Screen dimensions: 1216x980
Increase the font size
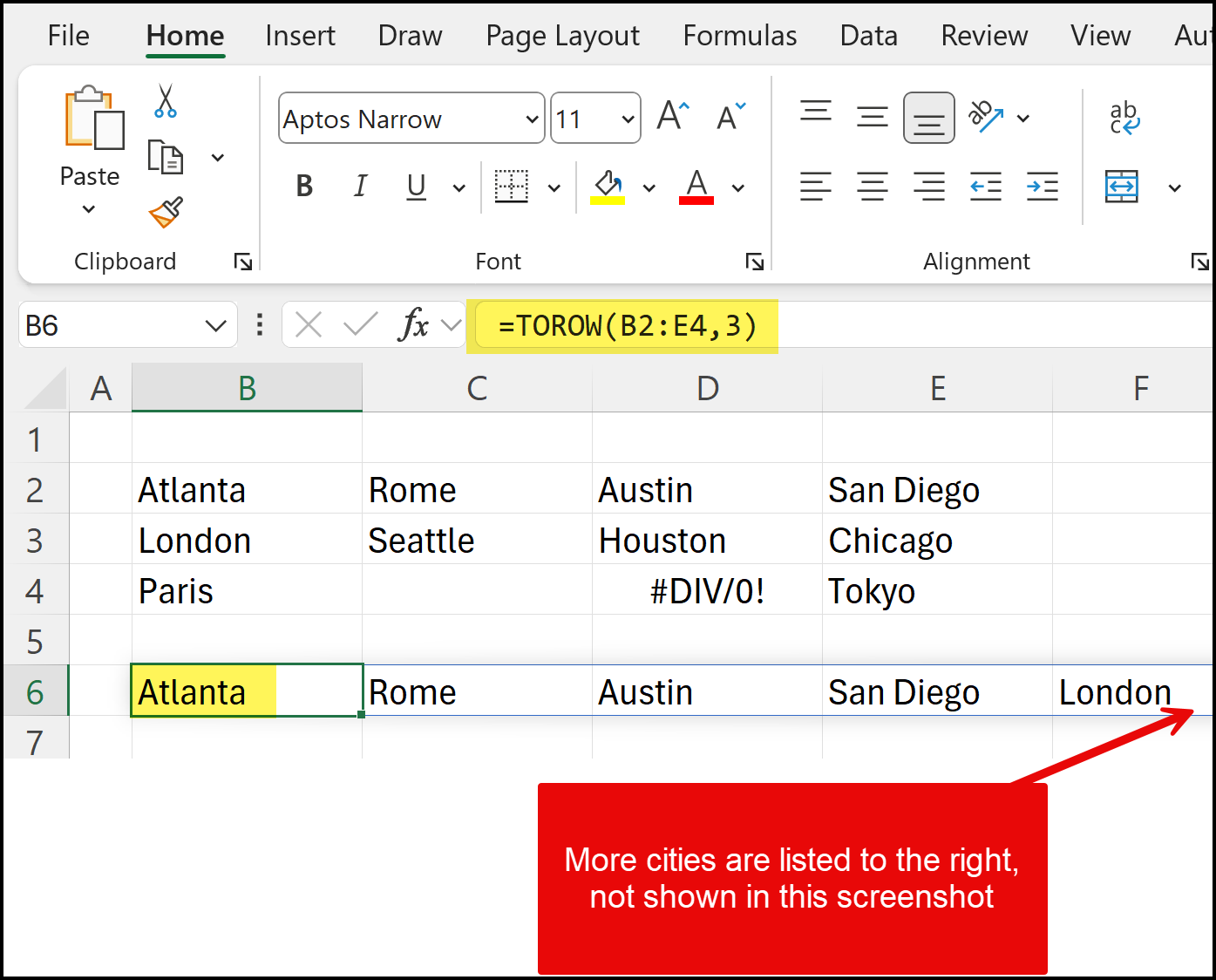[671, 113]
